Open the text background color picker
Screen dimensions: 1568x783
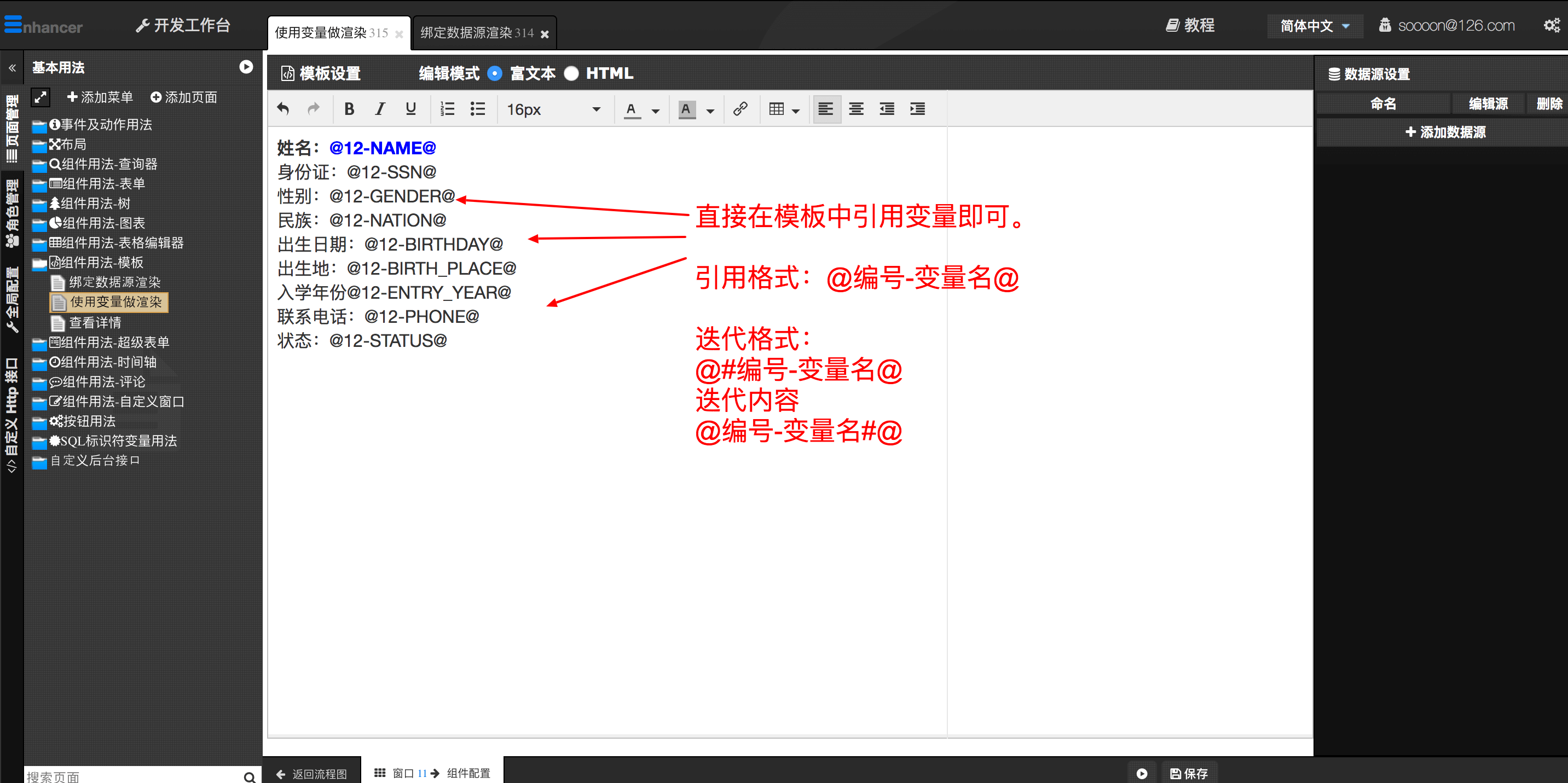710,110
